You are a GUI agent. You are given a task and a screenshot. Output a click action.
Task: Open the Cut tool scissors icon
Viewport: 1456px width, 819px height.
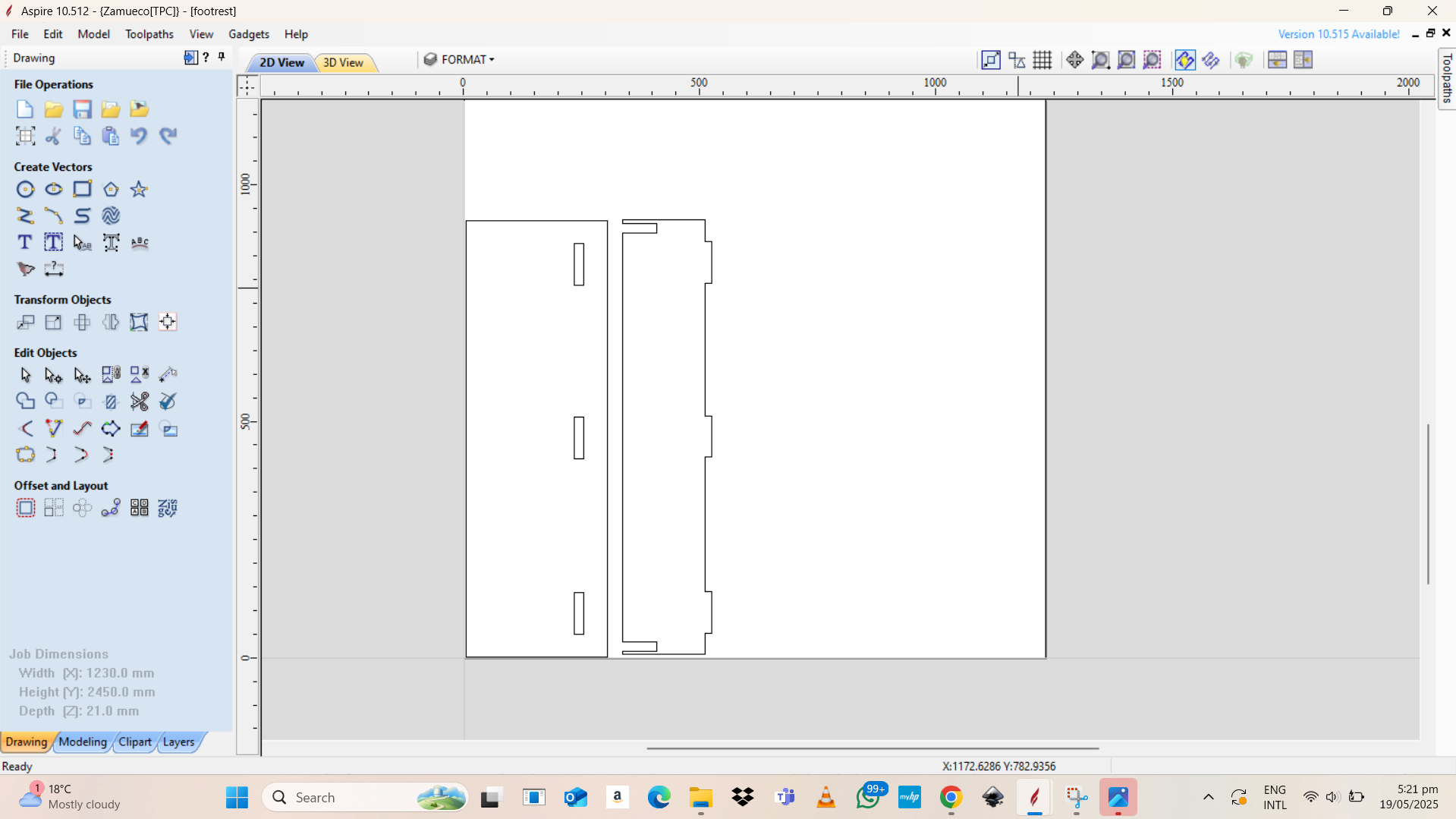click(x=53, y=136)
